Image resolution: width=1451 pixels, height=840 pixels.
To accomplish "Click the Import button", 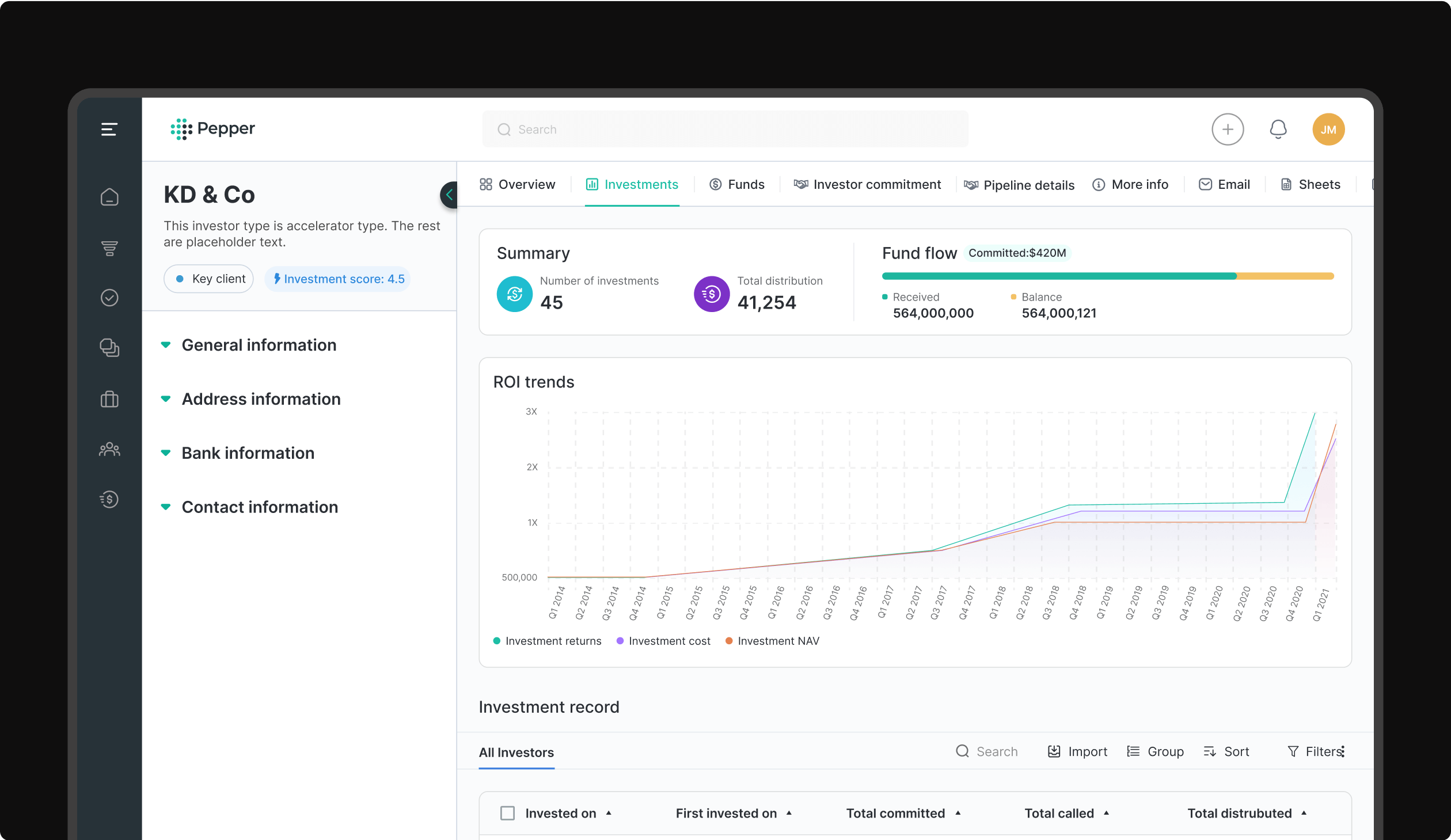I will pos(1077,751).
